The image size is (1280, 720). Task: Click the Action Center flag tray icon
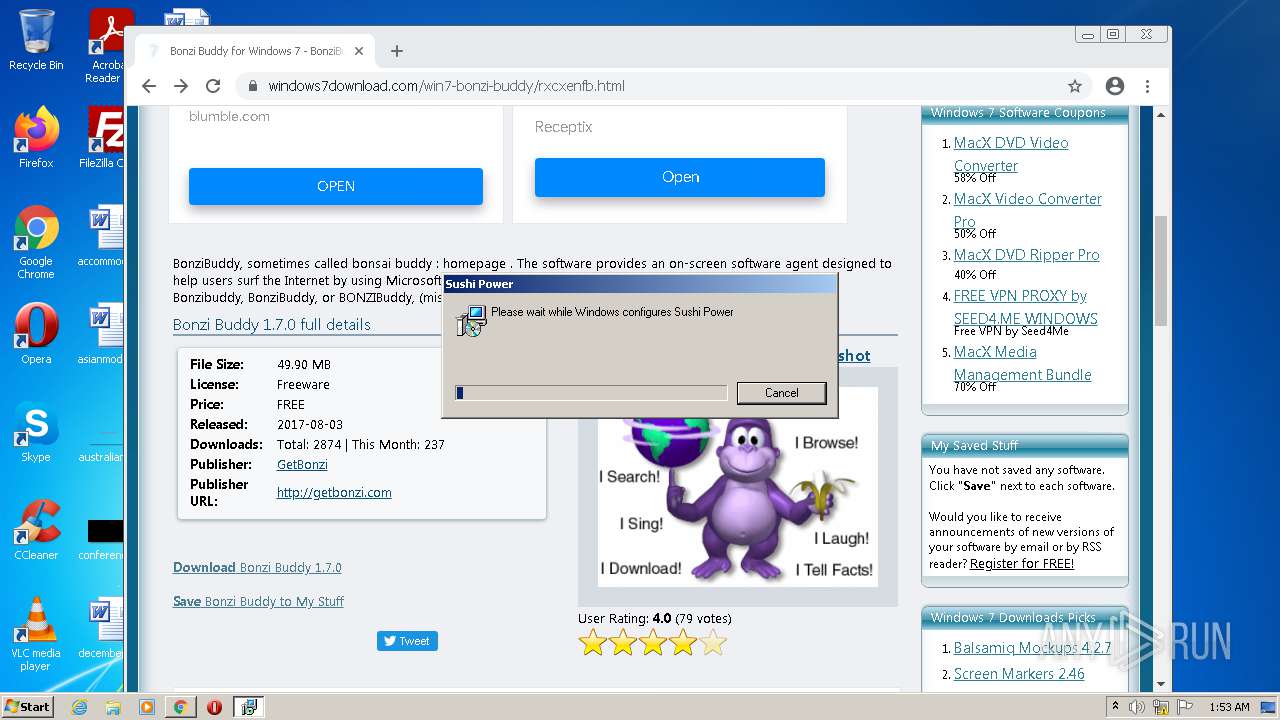[1184, 707]
